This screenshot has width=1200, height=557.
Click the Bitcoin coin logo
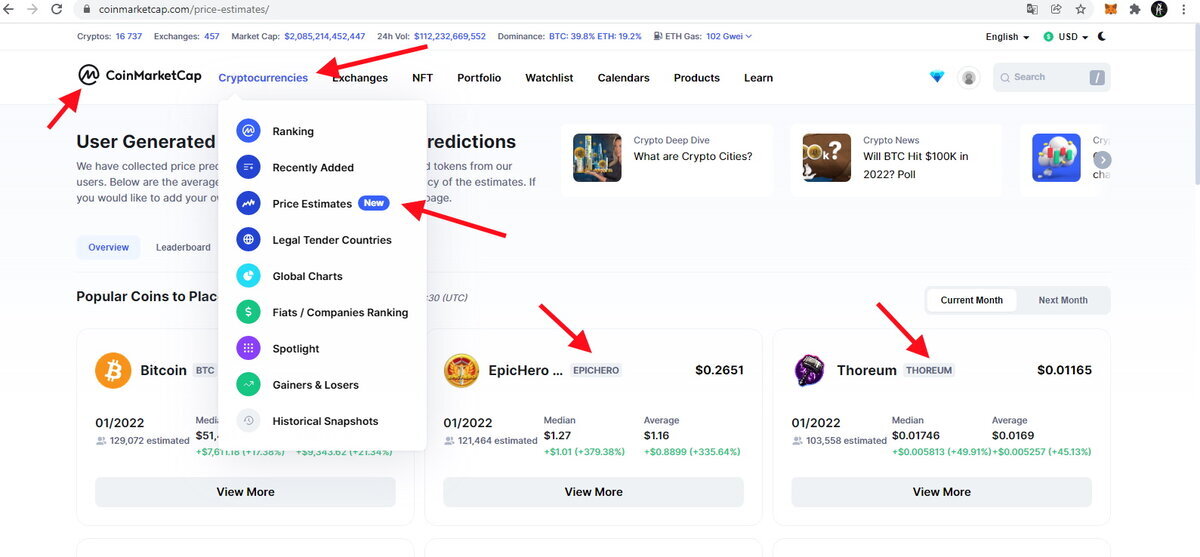pyautogui.click(x=113, y=370)
